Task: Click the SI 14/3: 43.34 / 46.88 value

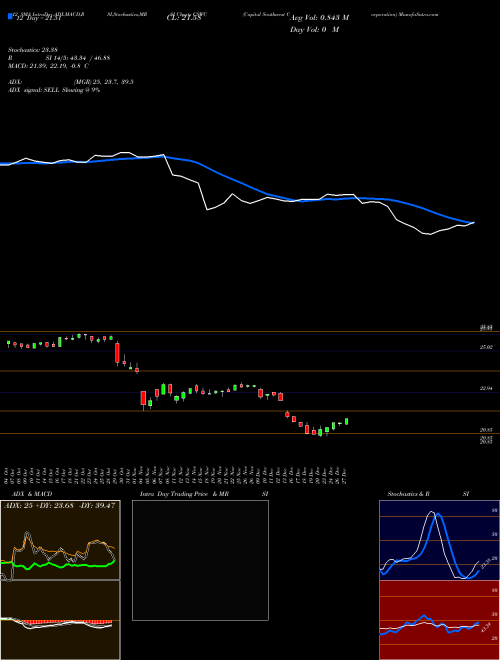Action: (78, 58)
